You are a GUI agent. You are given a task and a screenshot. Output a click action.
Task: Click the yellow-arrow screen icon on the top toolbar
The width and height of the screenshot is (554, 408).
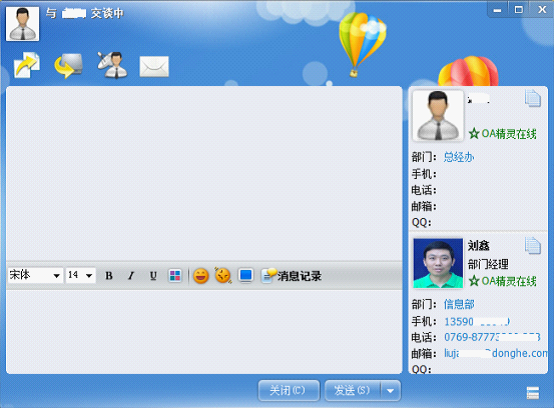[69, 65]
